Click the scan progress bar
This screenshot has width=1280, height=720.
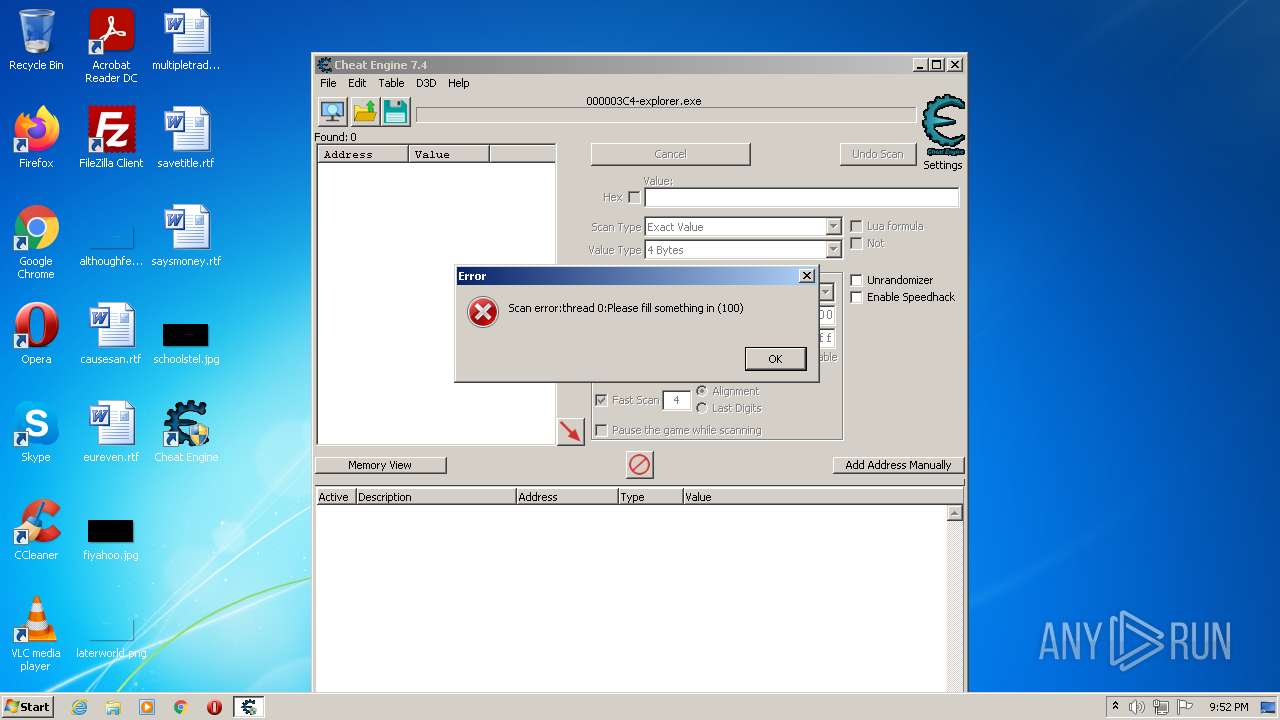click(665, 115)
